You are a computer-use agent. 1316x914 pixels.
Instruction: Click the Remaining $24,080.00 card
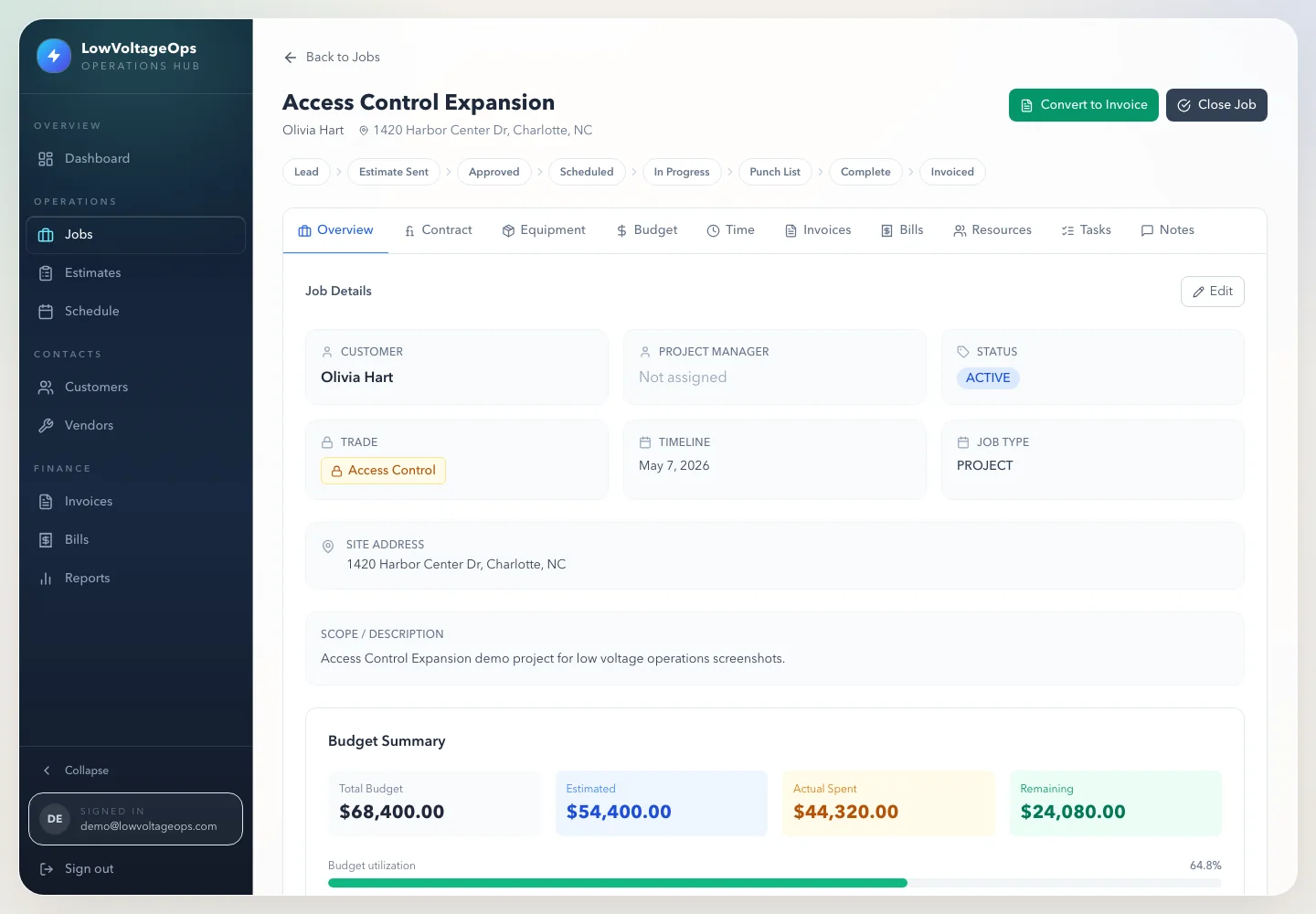[x=1116, y=803]
